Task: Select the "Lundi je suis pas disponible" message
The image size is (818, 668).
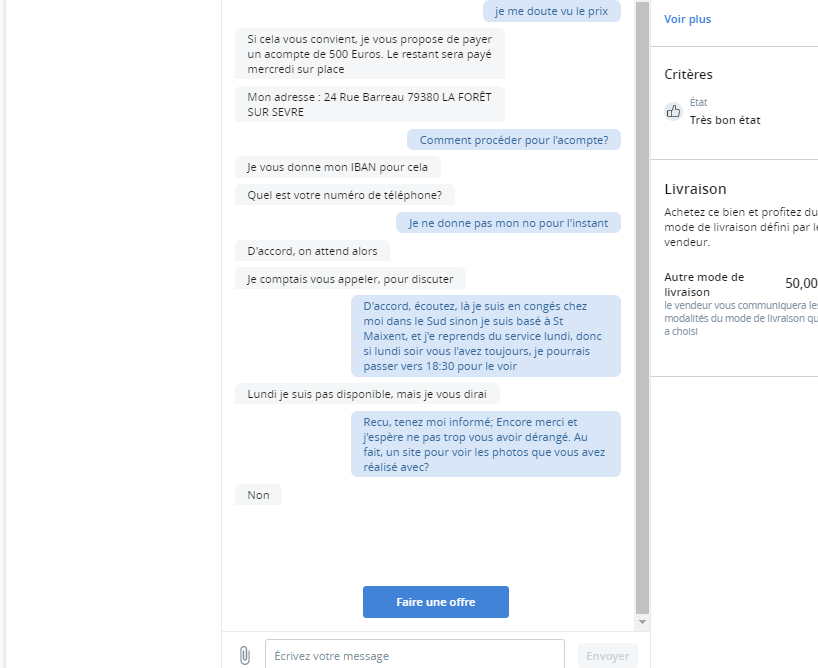Action: 367,394
